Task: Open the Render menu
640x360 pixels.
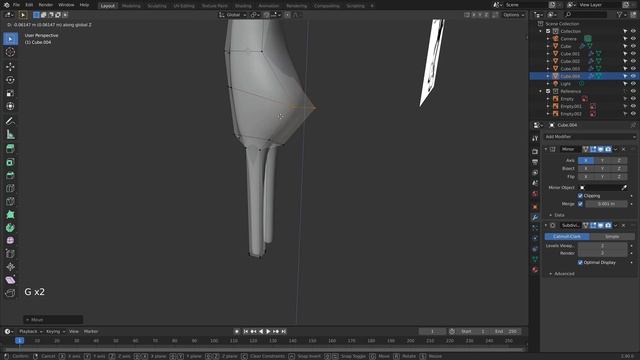Action: pyautogui.click(x=46, y=5)
